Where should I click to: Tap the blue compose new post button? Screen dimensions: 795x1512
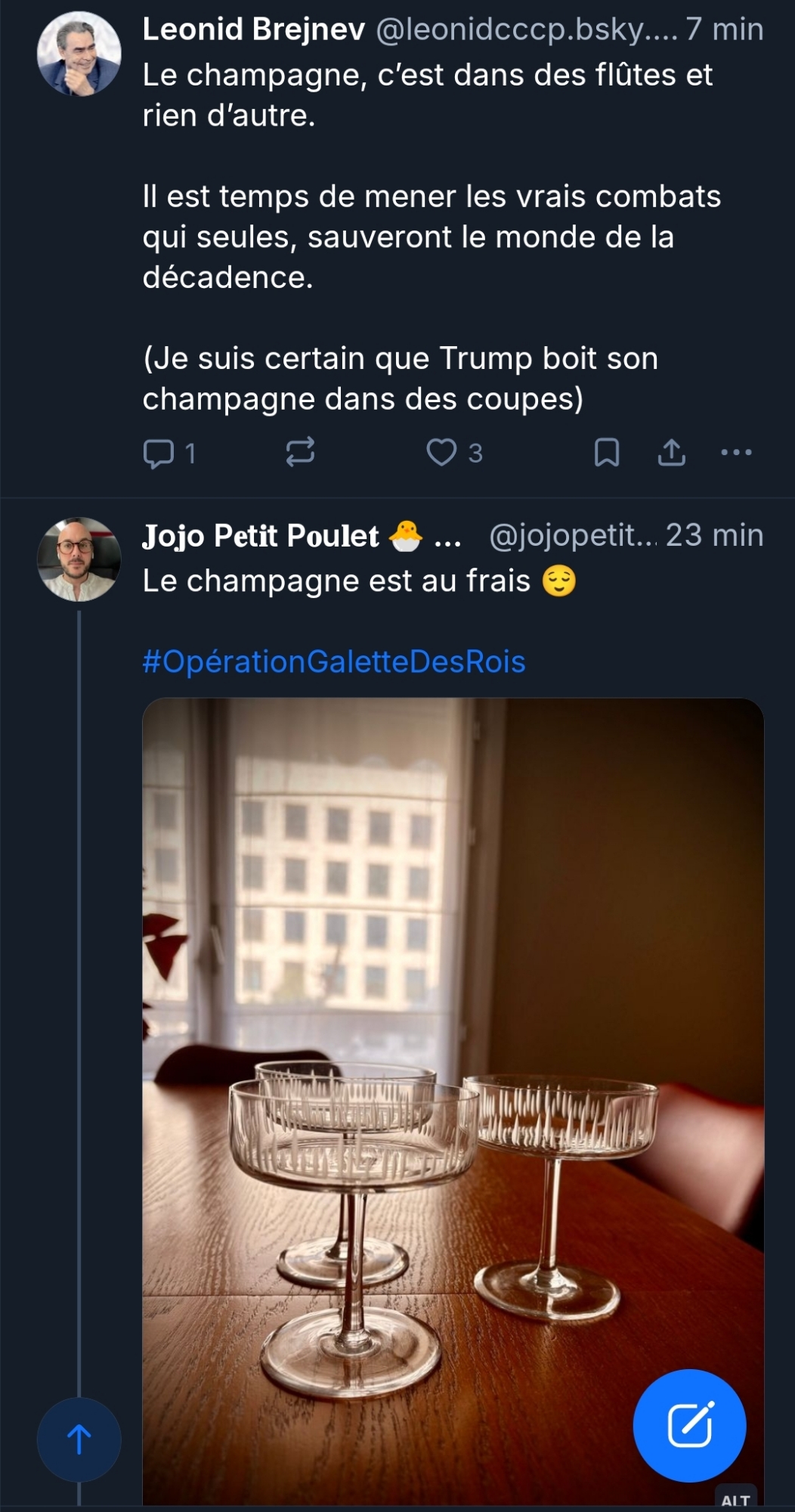[x=689, y=1426]
